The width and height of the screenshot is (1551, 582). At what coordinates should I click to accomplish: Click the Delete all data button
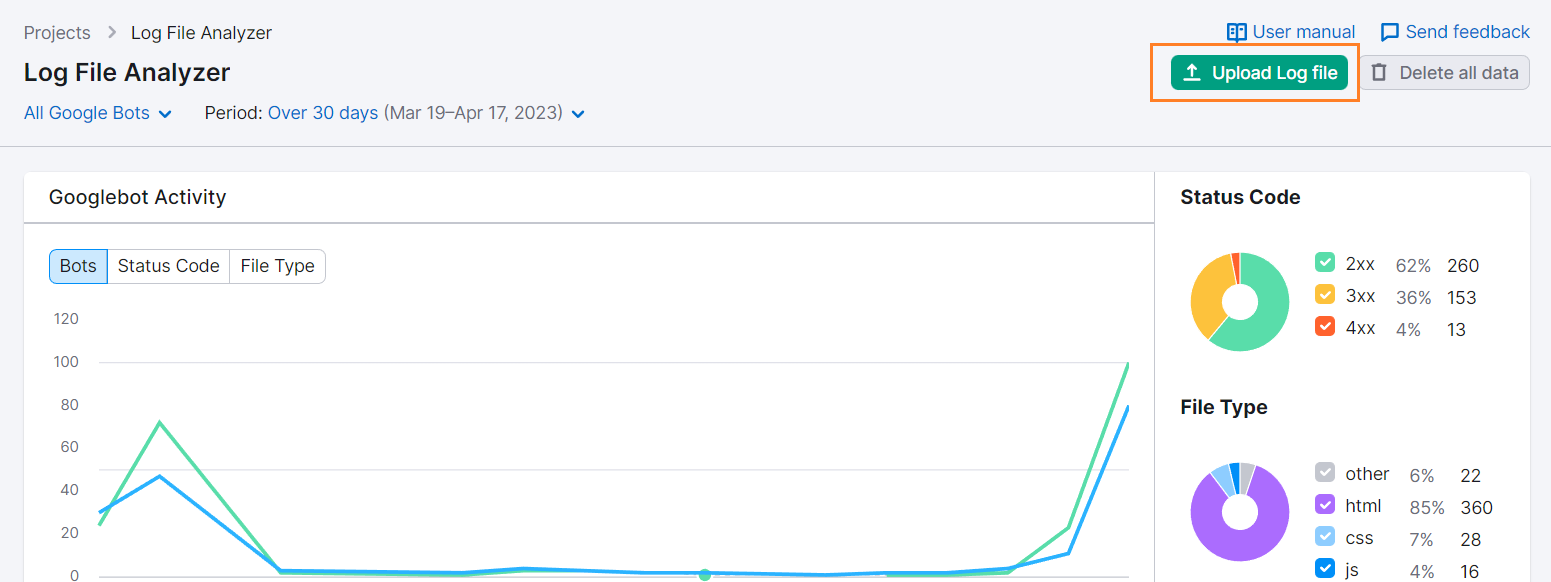tap(1445, 73)
